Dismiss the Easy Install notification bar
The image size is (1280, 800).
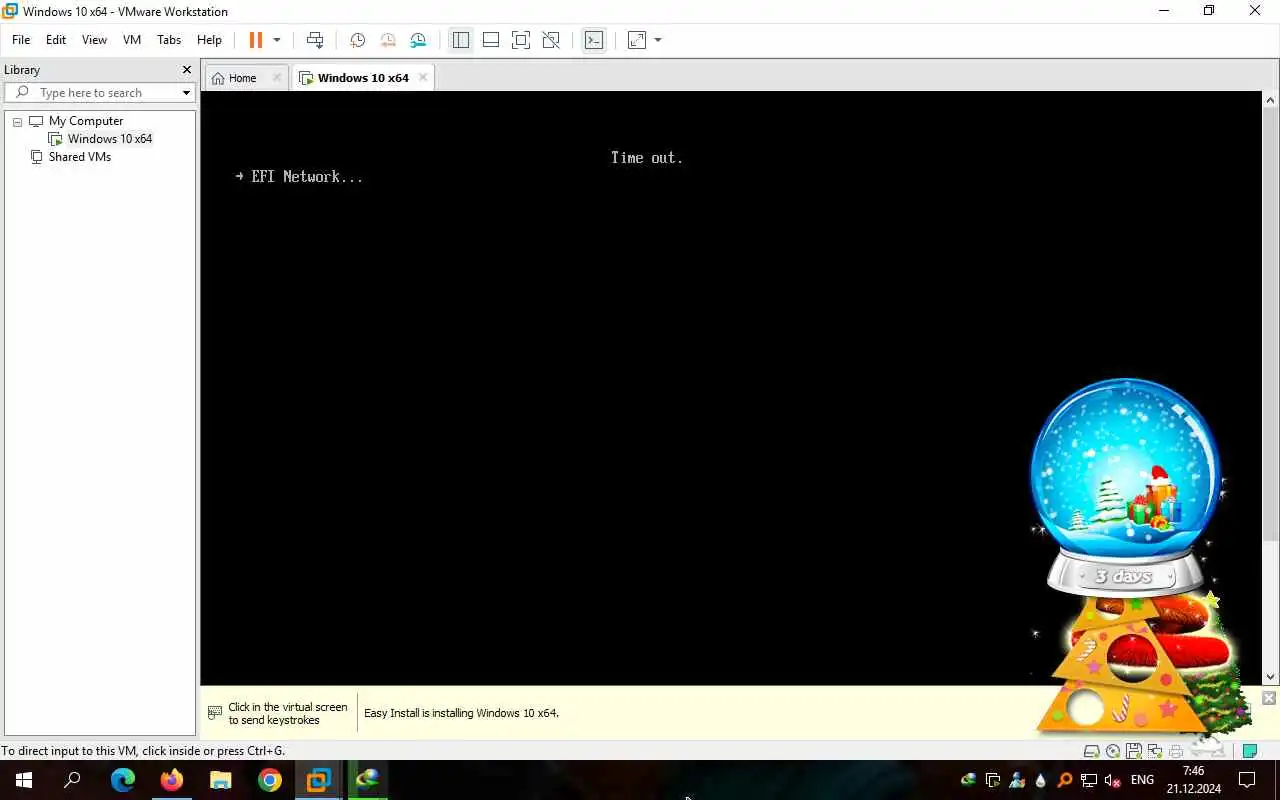[1269, 698]
